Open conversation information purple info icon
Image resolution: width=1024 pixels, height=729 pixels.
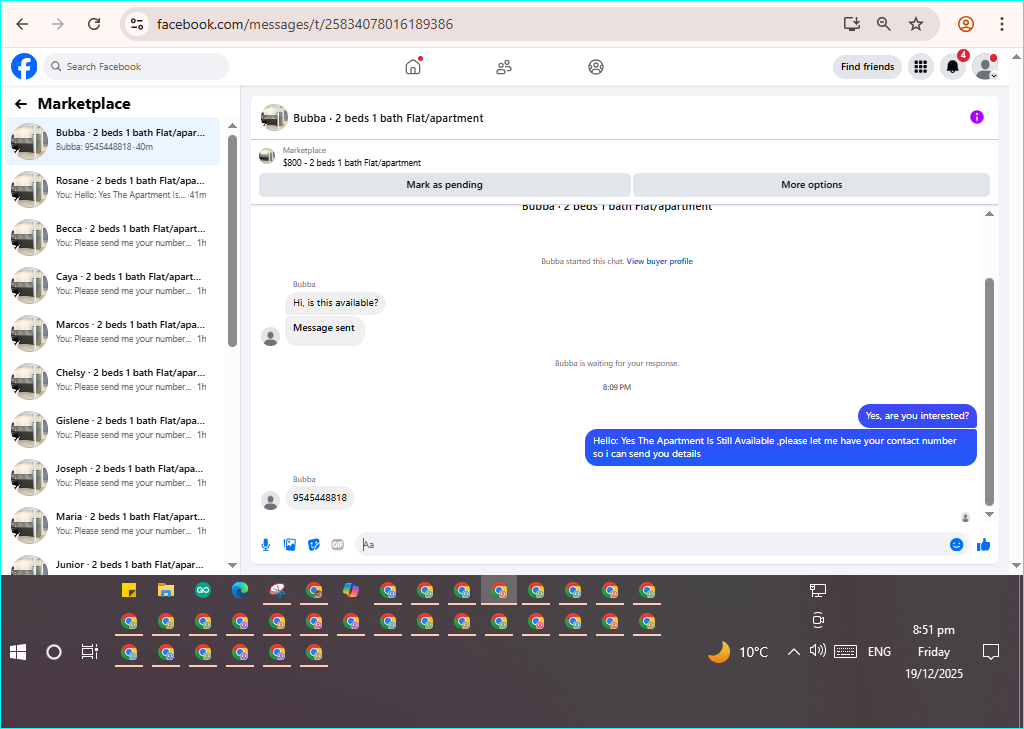click(976, 117)
